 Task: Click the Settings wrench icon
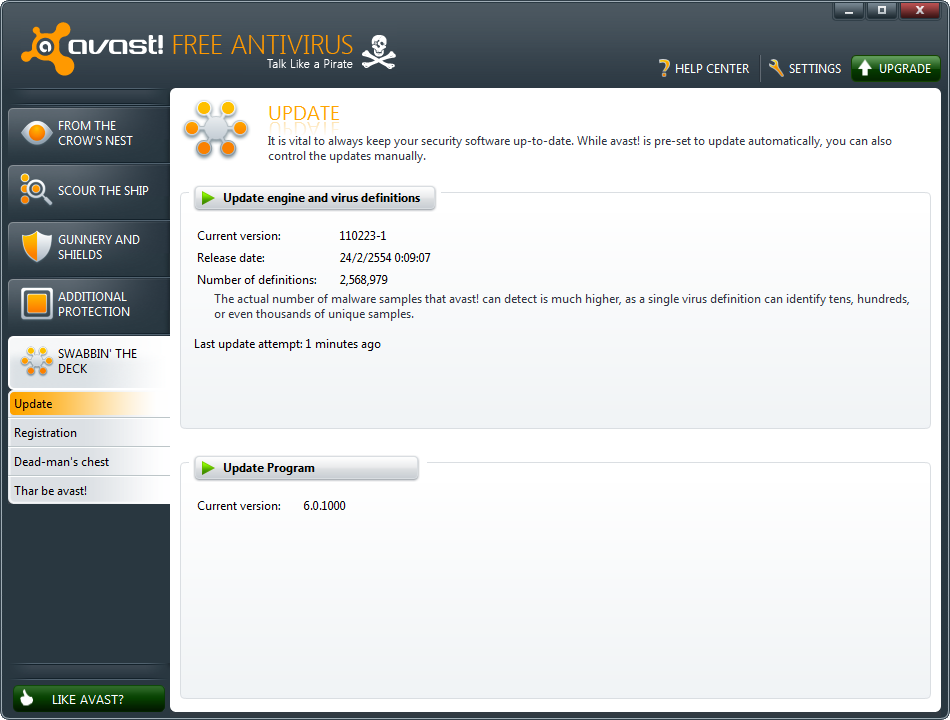click(x=776, y=68)
